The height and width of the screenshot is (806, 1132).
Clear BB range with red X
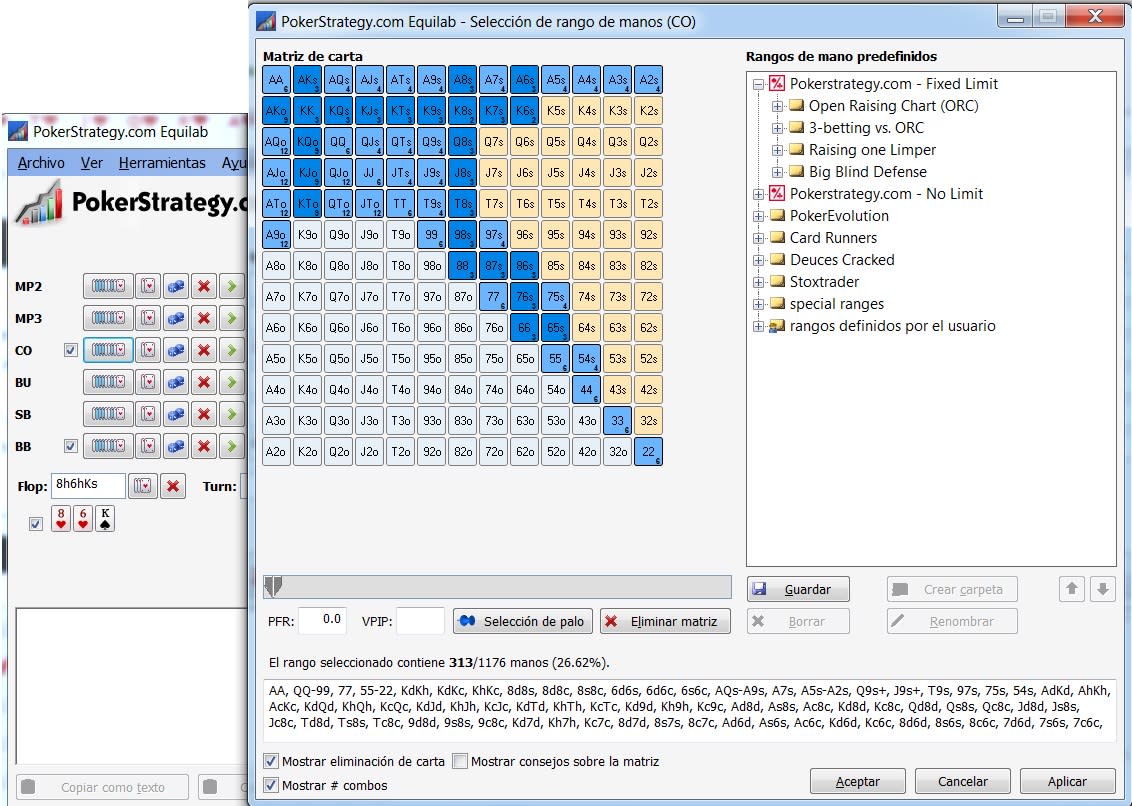coord(204,446)
